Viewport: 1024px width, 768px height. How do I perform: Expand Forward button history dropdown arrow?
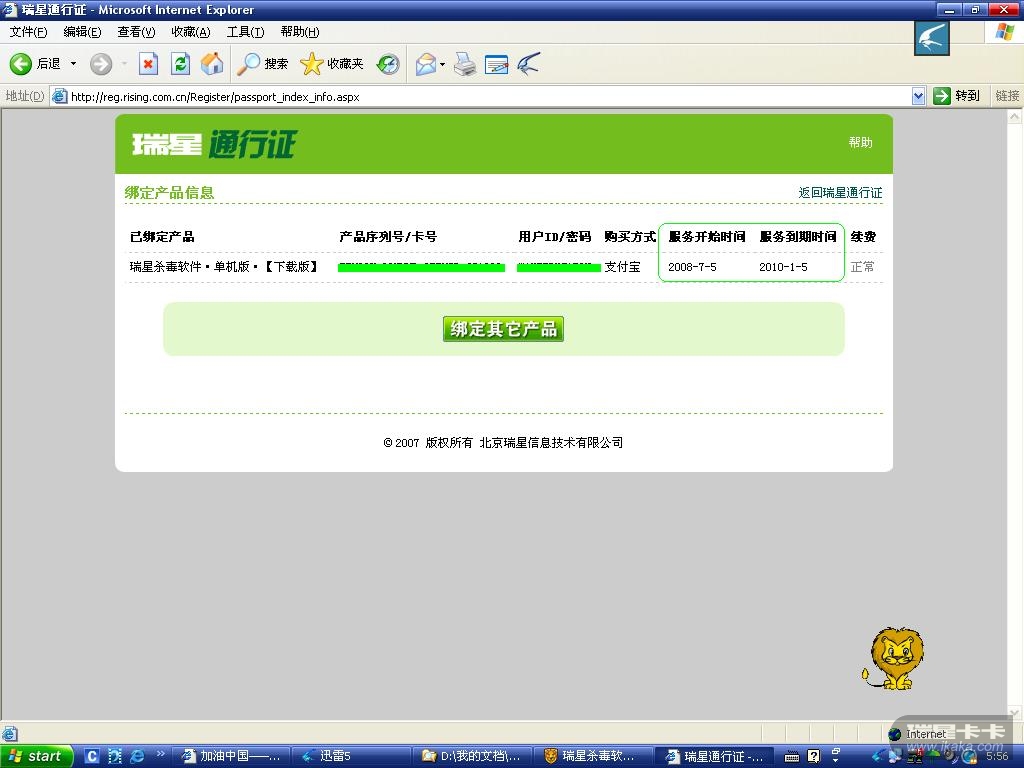(124, 63)
